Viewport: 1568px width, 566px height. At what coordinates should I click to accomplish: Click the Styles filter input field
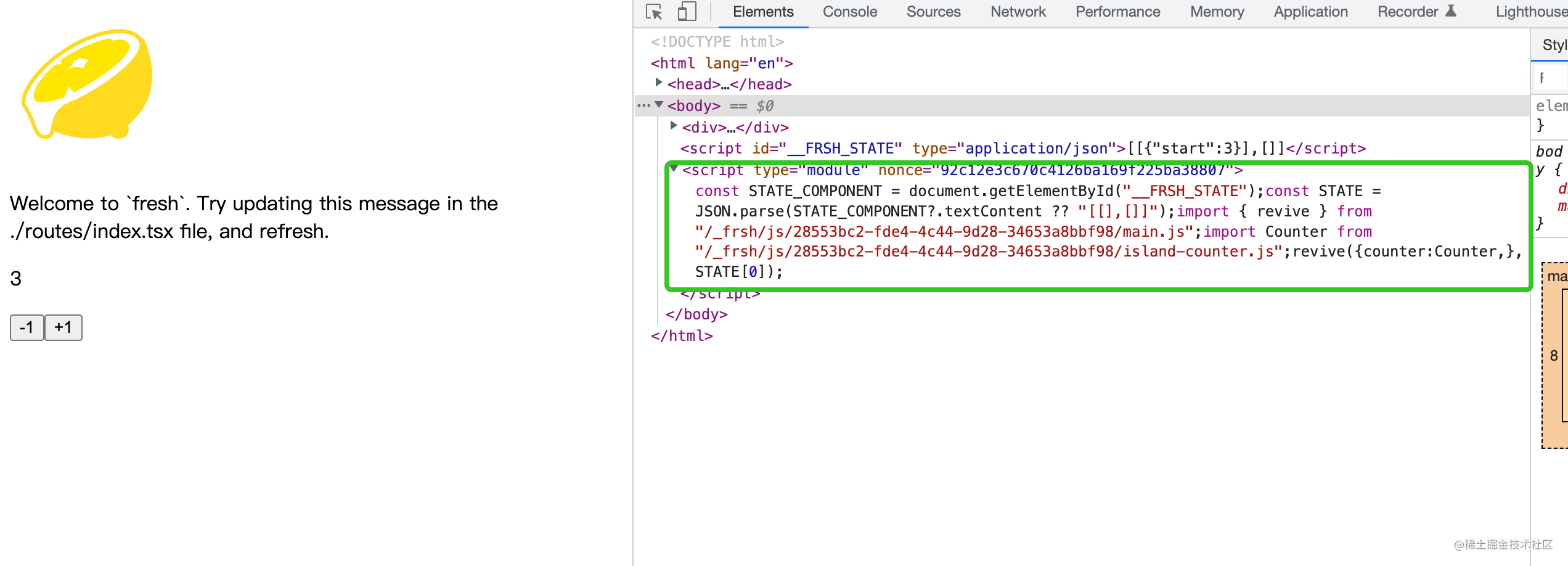coord(1552,78)
